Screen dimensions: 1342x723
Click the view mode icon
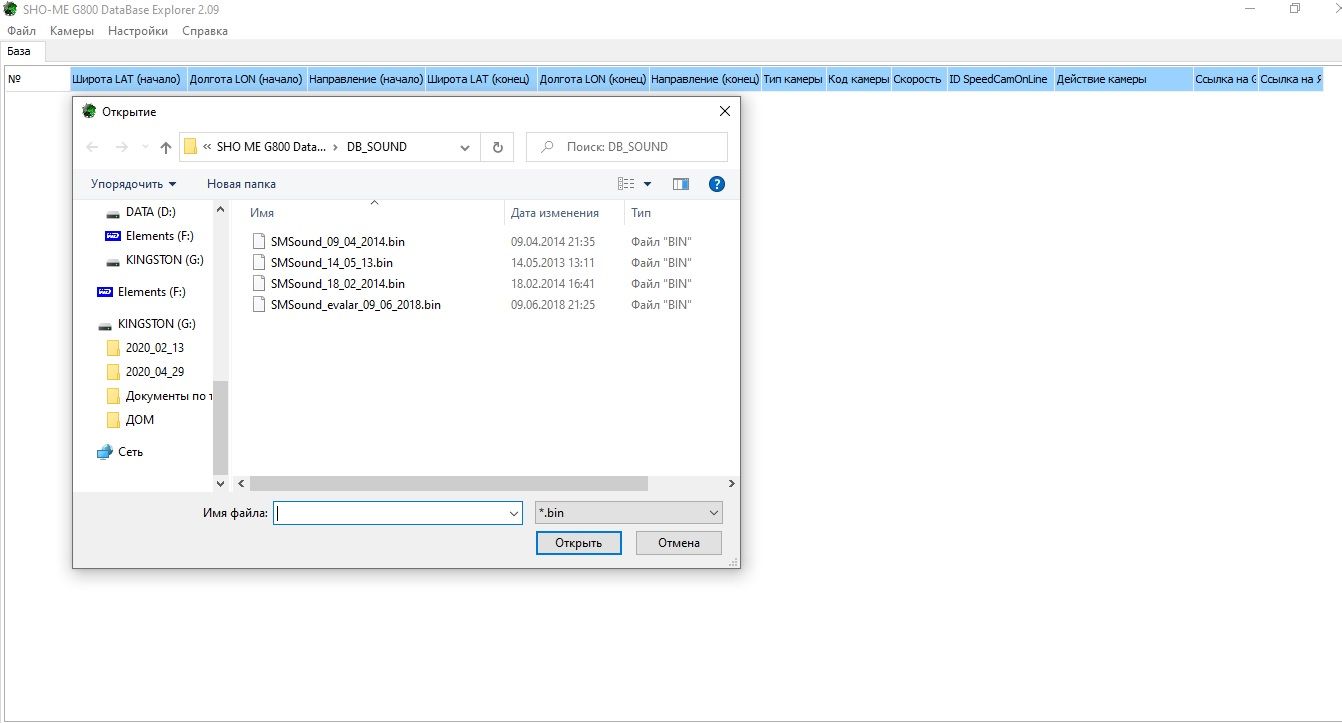click(626, 184)
